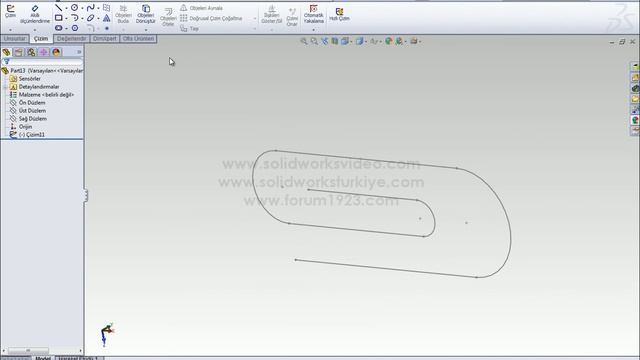
Task: Open the Spline tool dropdown arrow
Action: coord(98,8)
